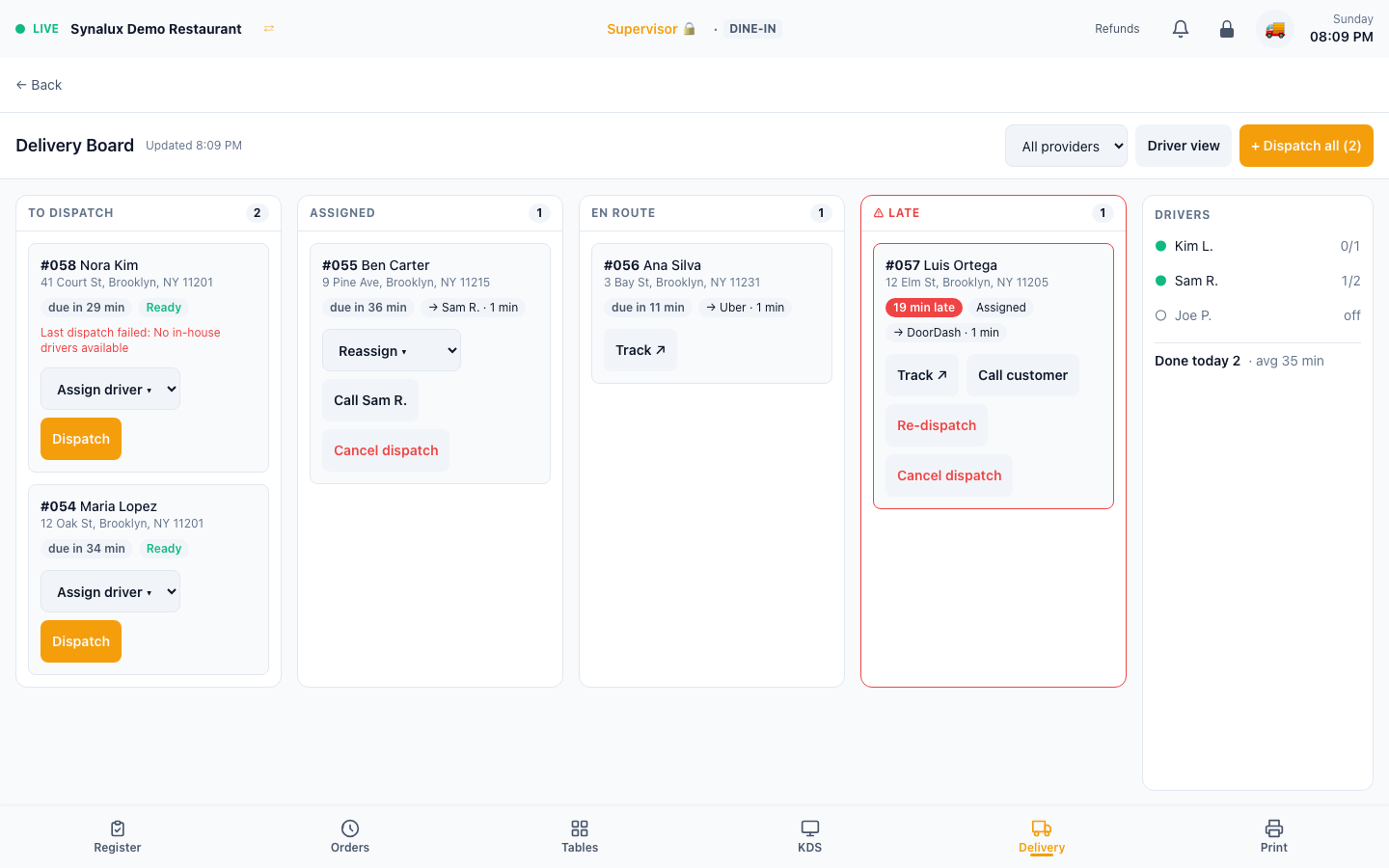The height and width of the screenshot is (868, 1389).
Task: Click the DoorDash · 1 min tag
Action: [946, 333]
